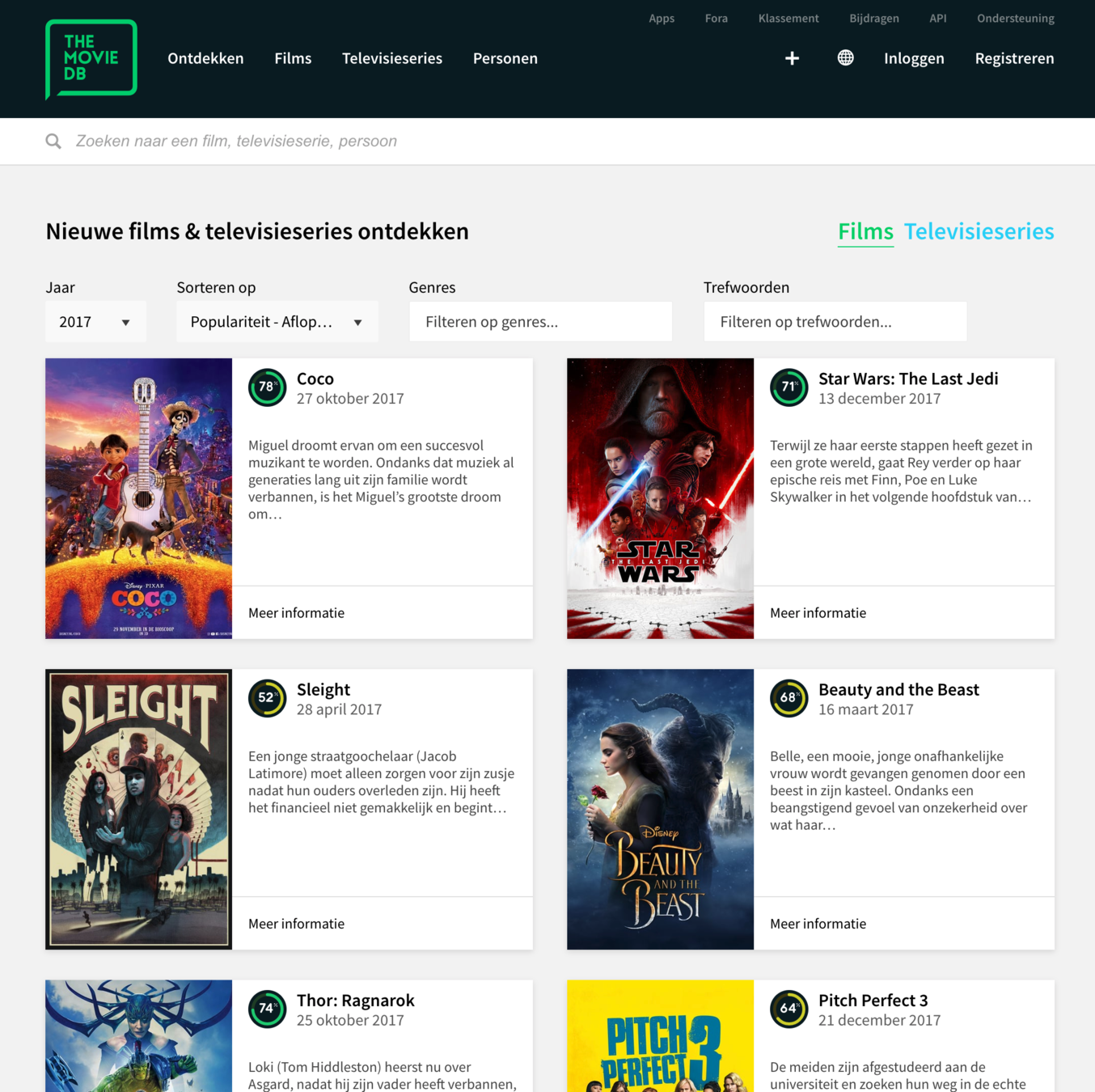The height and width of the screenshot is (1092, 1095).
Task: Open the Apps link
Action: (662, 19)
